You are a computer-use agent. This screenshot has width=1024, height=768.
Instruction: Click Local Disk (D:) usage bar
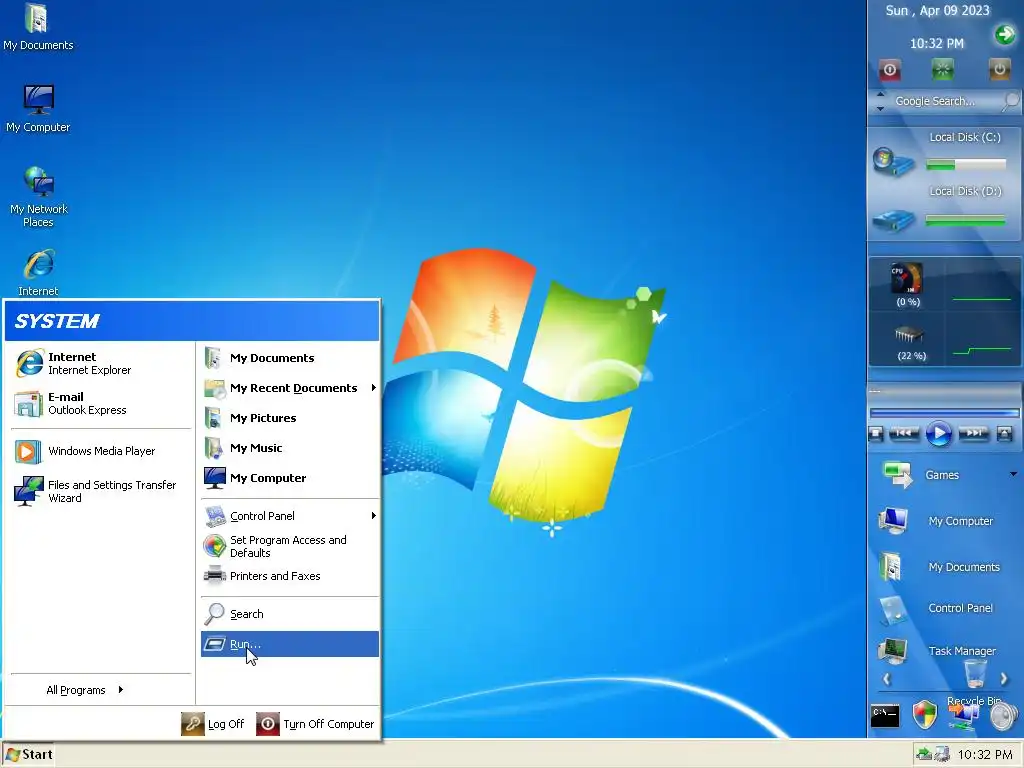coord(966,221)
